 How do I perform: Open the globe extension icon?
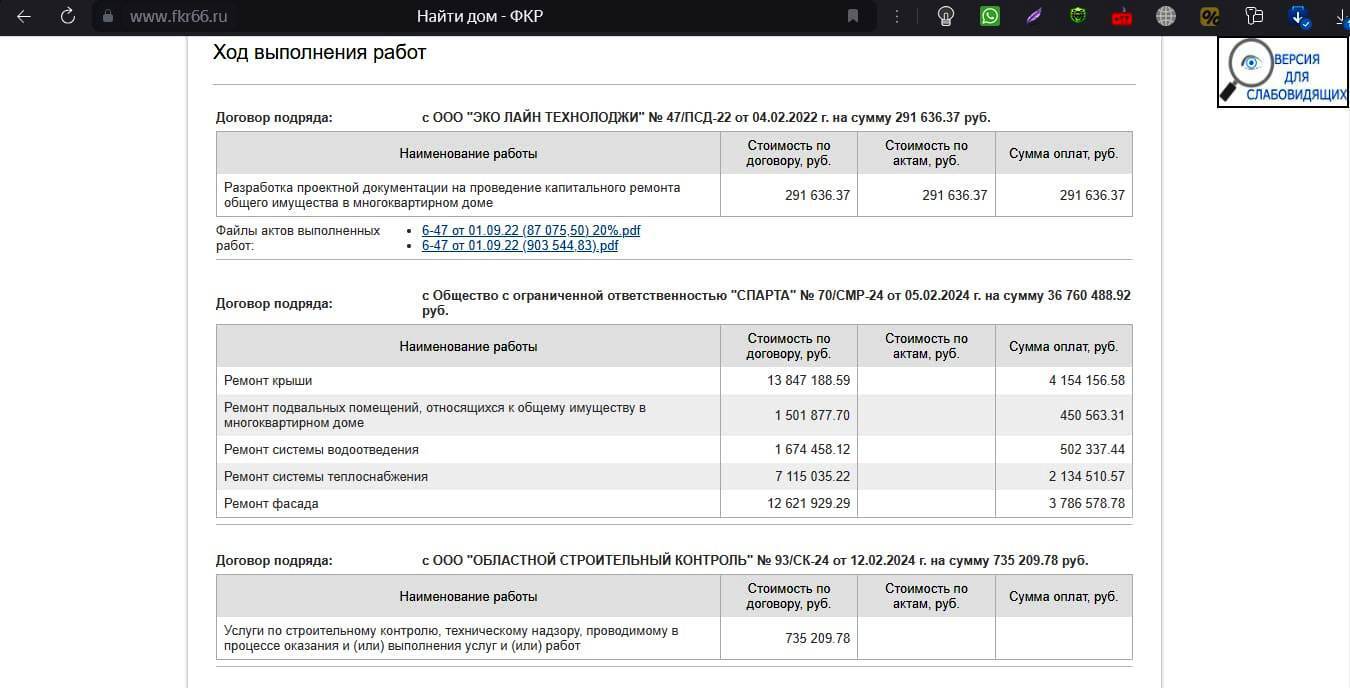pos(1165,16)
